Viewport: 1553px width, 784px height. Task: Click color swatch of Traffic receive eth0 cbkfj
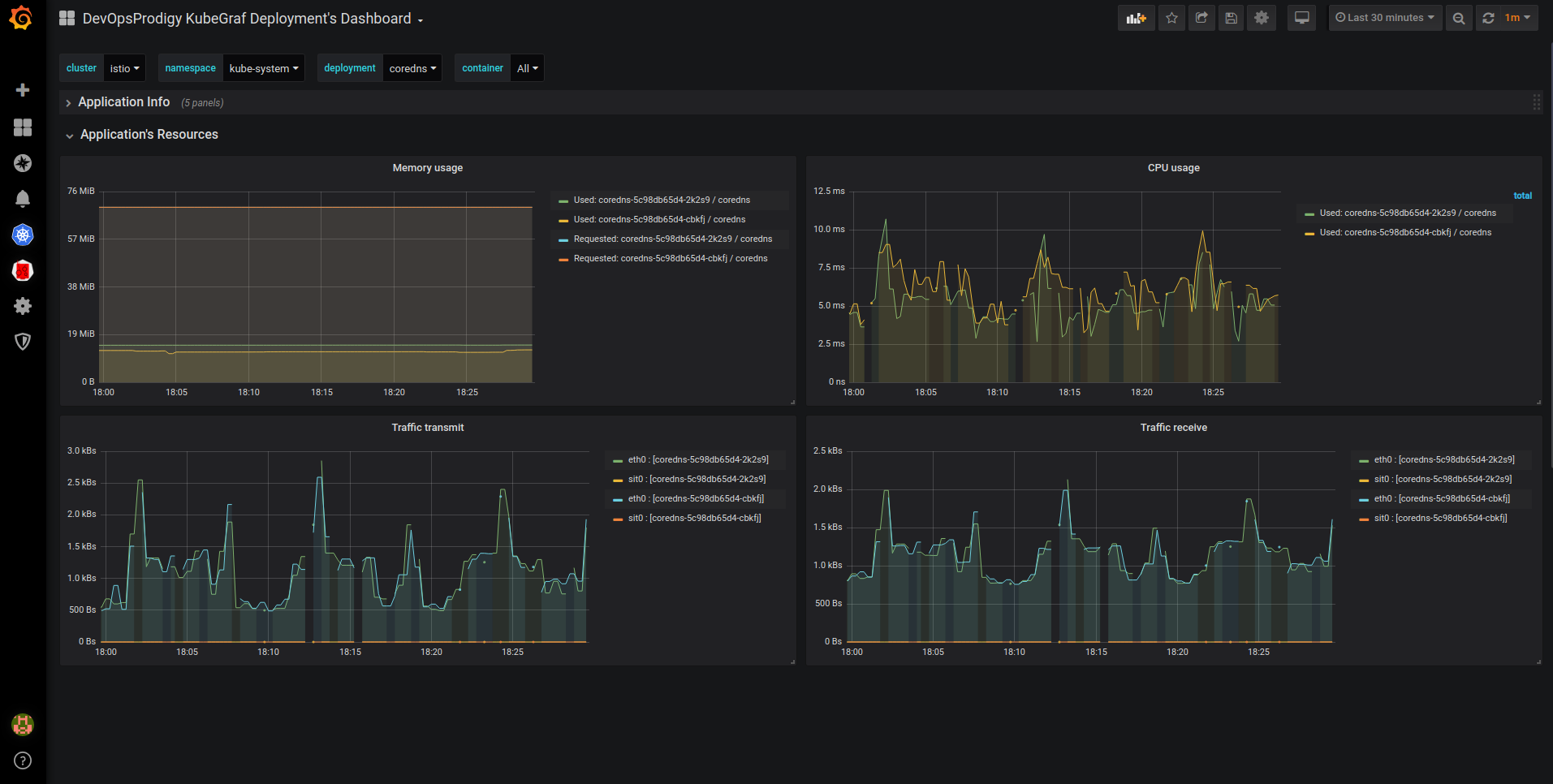[1364, 500]
